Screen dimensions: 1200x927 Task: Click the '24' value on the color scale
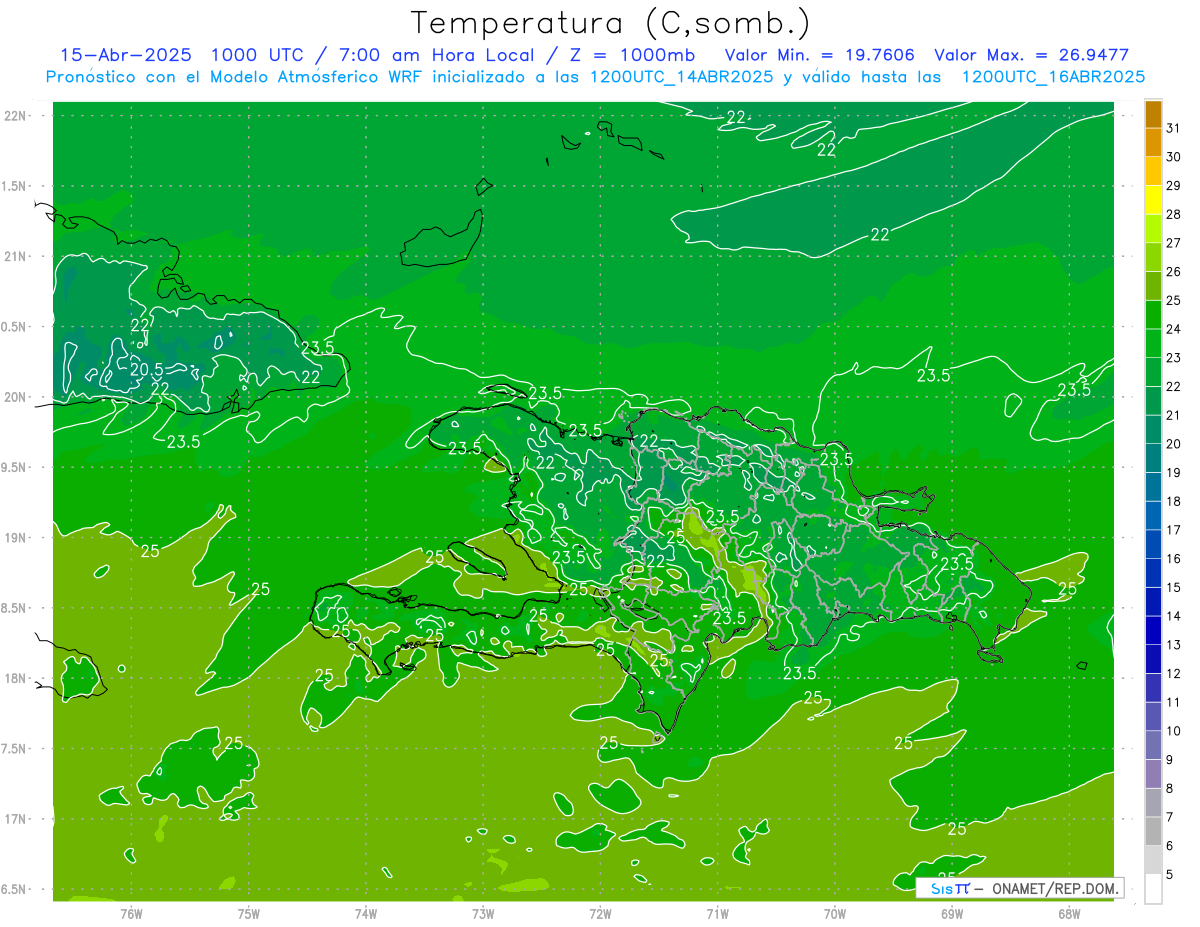click(x=1174, y=329)
